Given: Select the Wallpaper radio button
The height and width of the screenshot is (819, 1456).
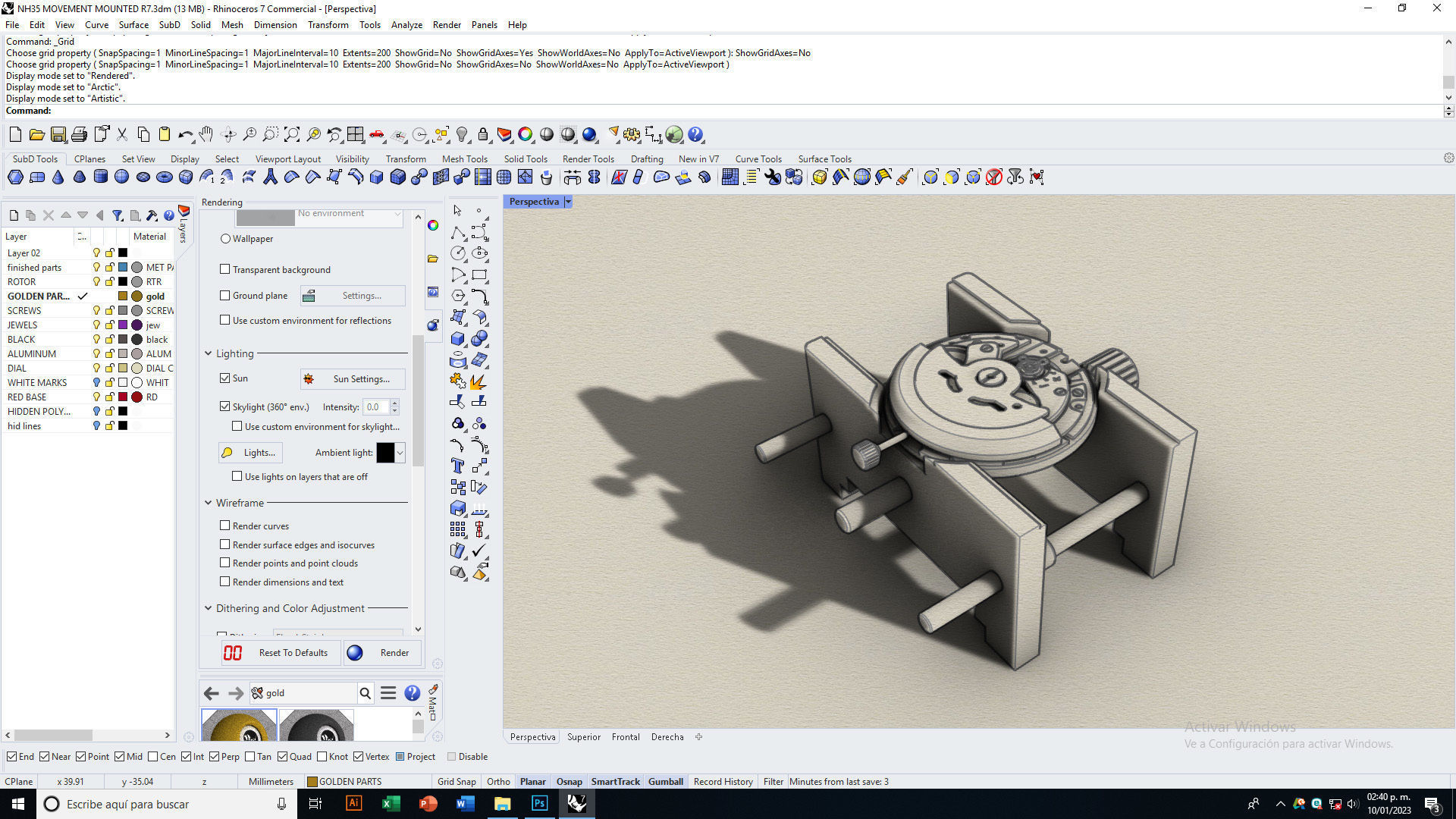Looking at the screenshot, I should (x=225, y=239).
